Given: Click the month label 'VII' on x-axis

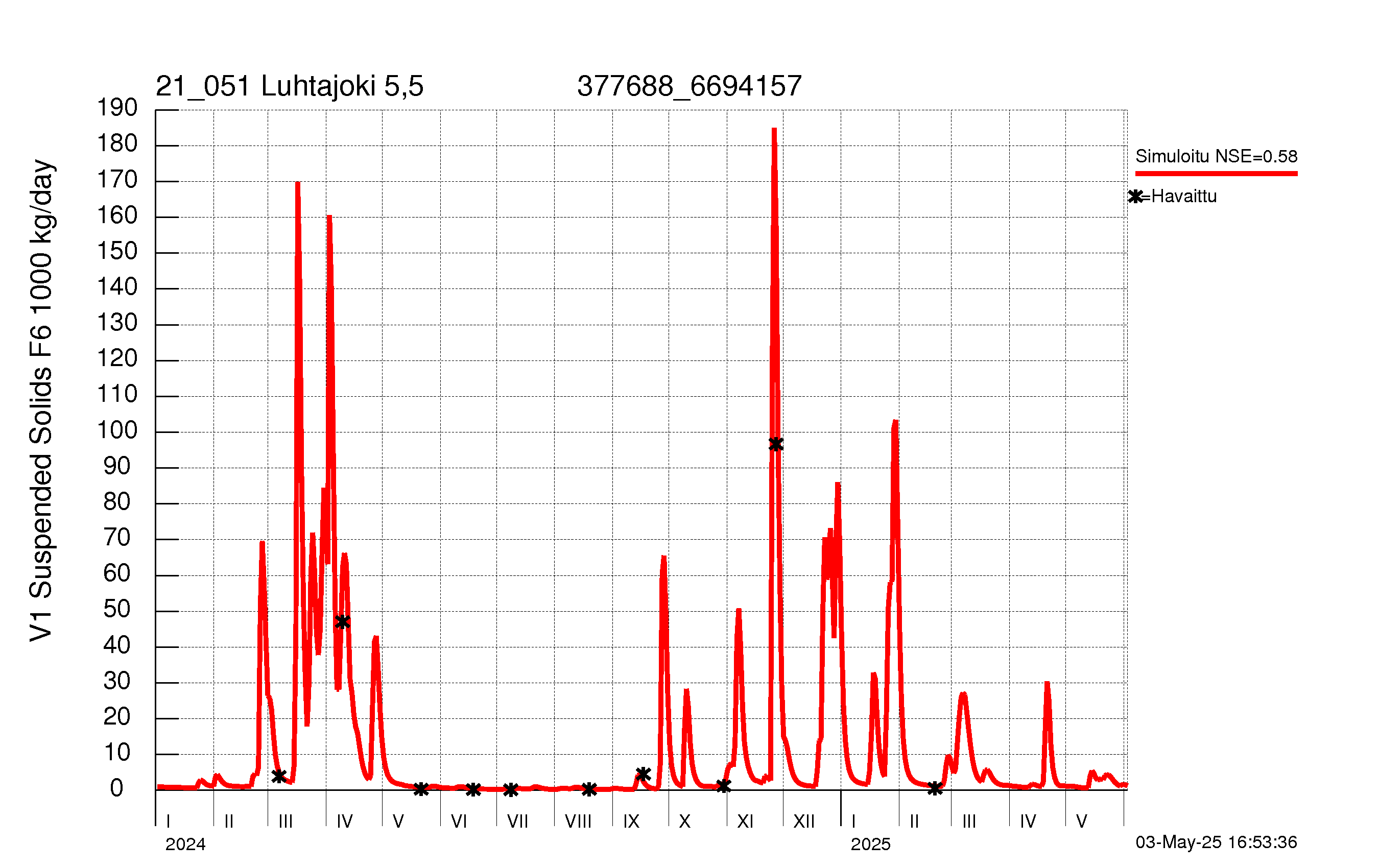Looking at the screenshot, I should pos(518,822).
